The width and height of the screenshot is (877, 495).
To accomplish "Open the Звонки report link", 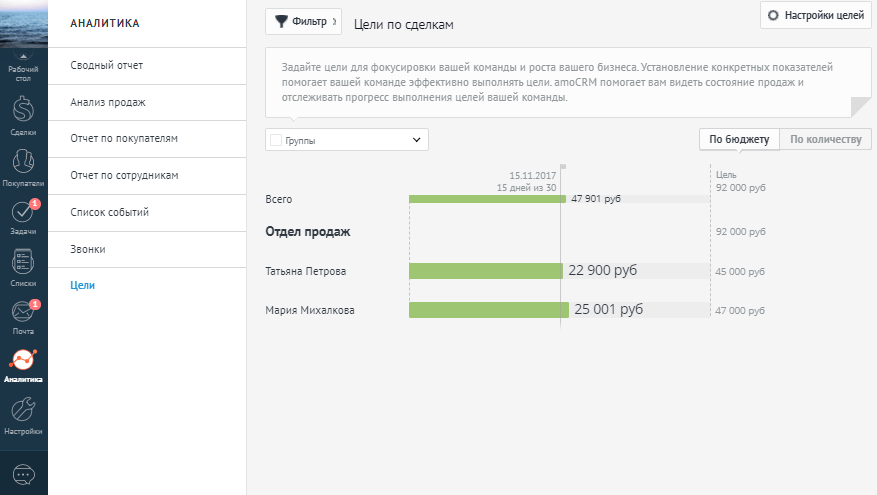I will click(88, 249).
